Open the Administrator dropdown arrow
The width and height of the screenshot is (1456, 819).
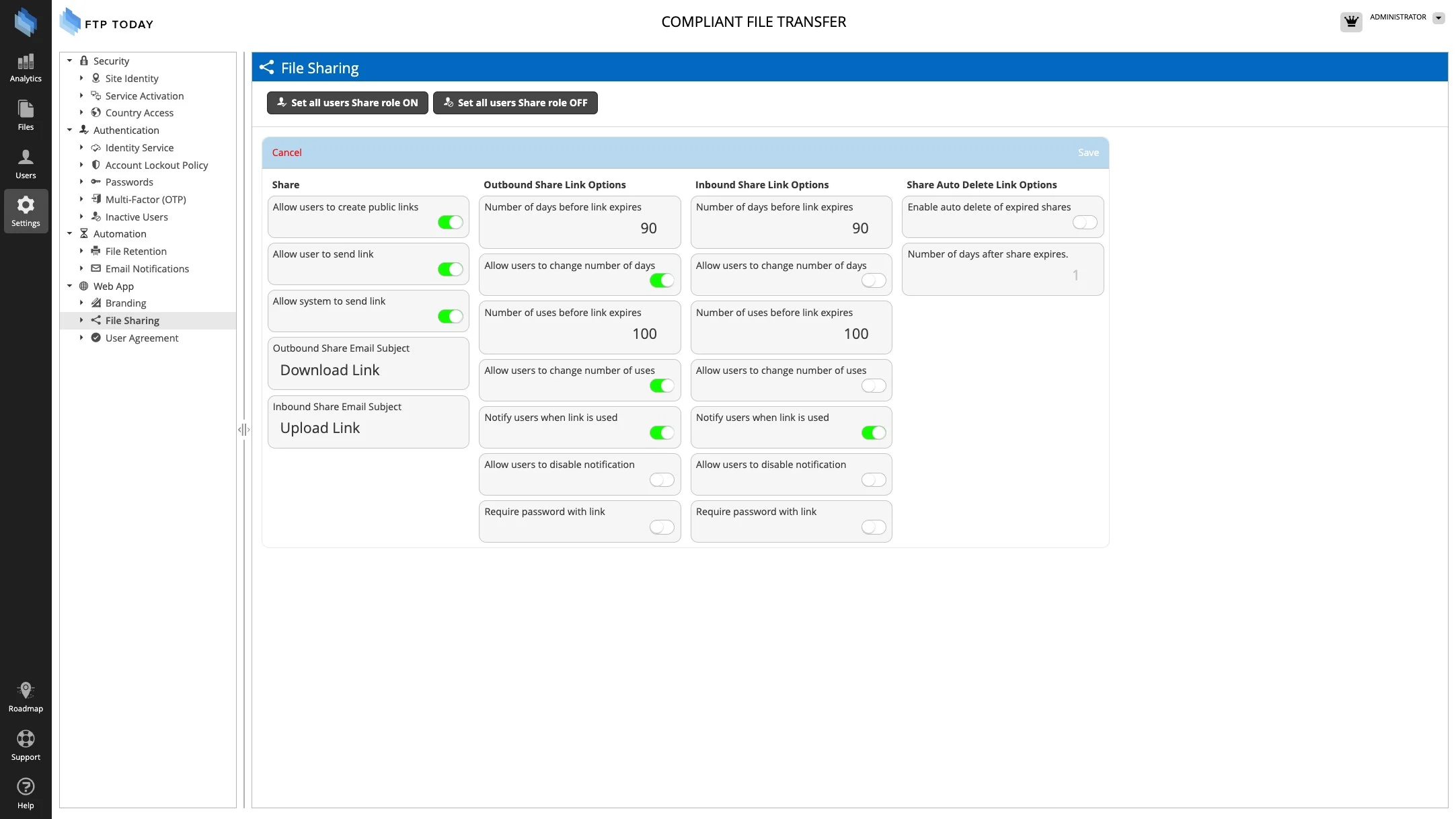pos(1438,18)
